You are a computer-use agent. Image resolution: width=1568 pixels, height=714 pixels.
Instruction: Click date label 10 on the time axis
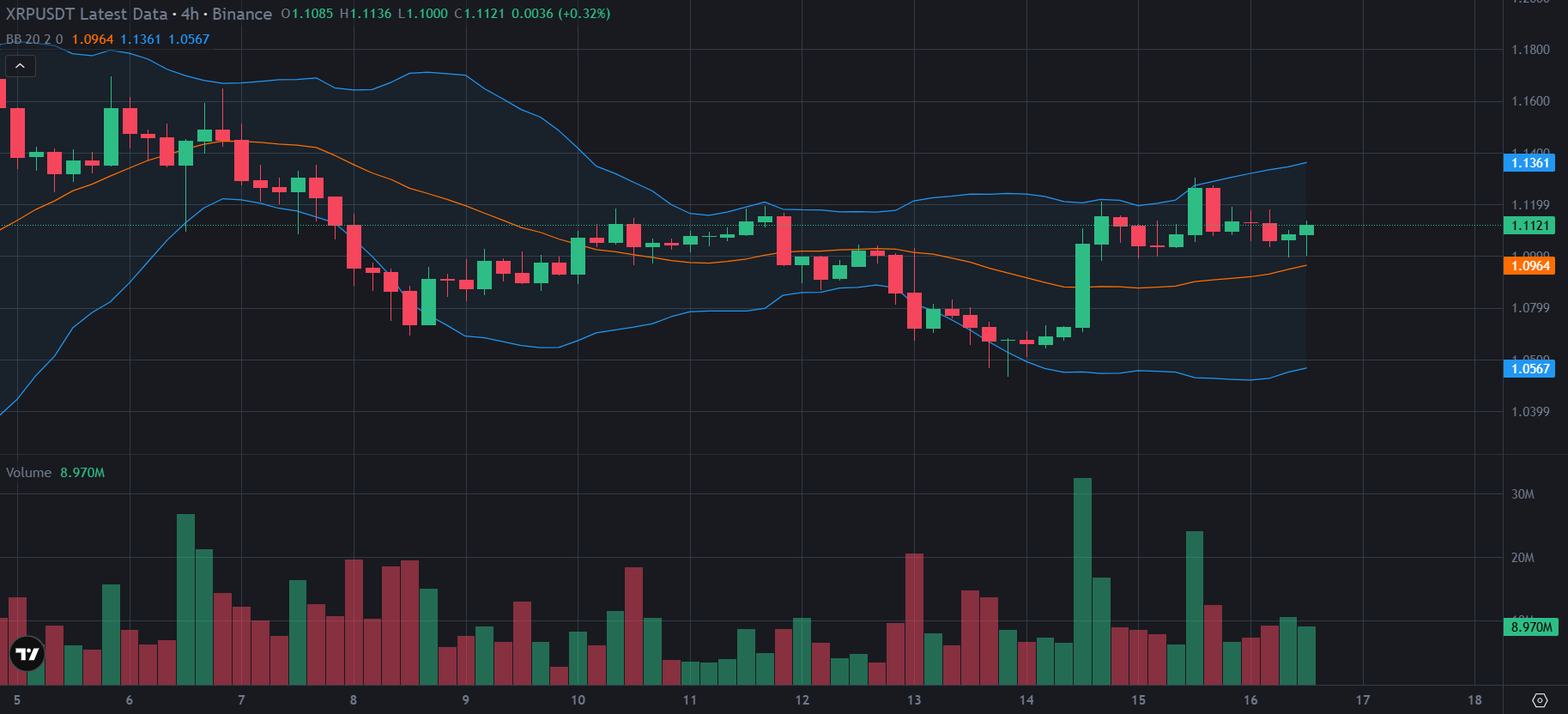(x=578, y=700)
